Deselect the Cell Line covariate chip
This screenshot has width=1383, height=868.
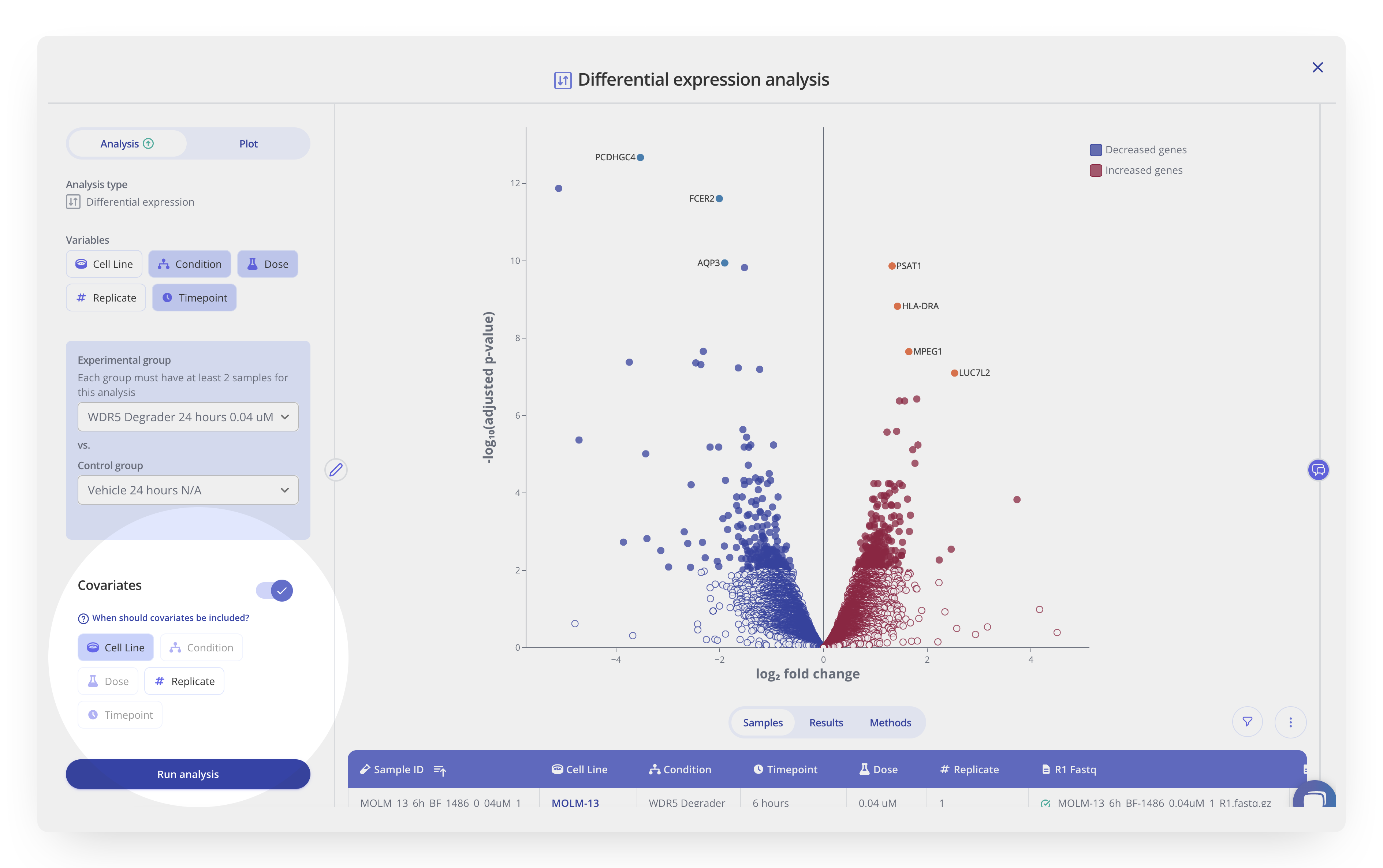(116, 648)
